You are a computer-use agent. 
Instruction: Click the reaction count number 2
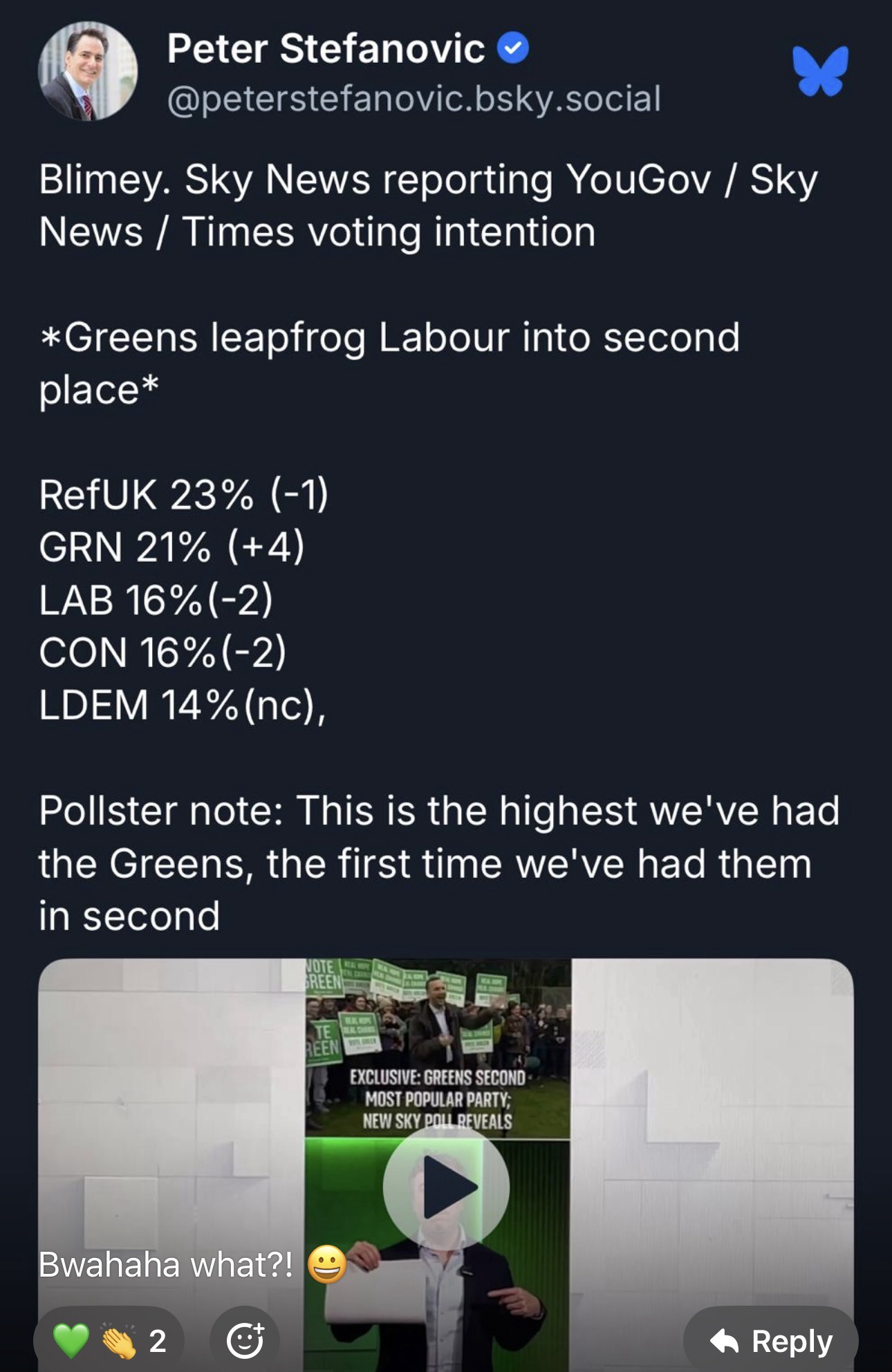click(x=158, y=1341)
